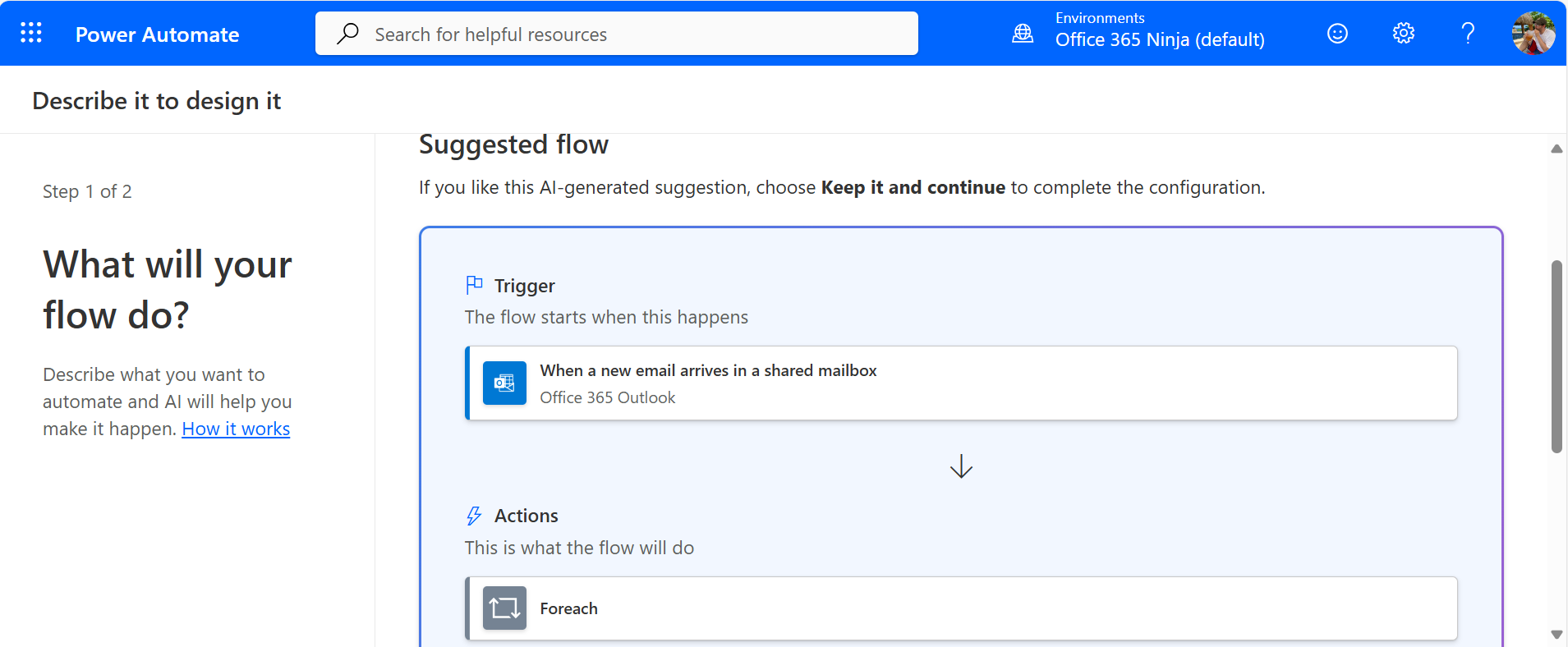
Task: Click the 'What will your flow do?' heading
Action: pyautogui.click(x=168, y=290)
